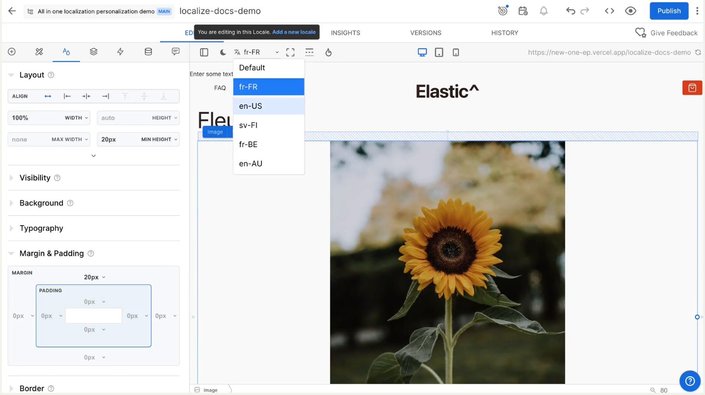The width and height of the screenshot is (705, 395).
Task: Click Give Feedback
Action: 666,32
